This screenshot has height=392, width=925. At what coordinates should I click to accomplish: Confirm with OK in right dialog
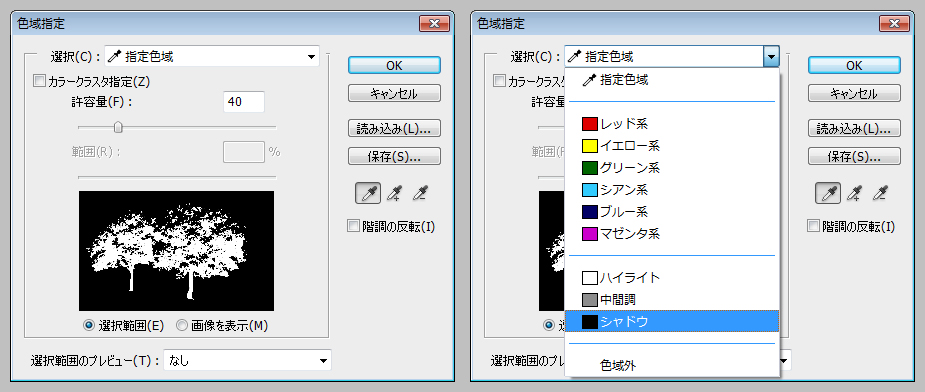coord(854,66)
